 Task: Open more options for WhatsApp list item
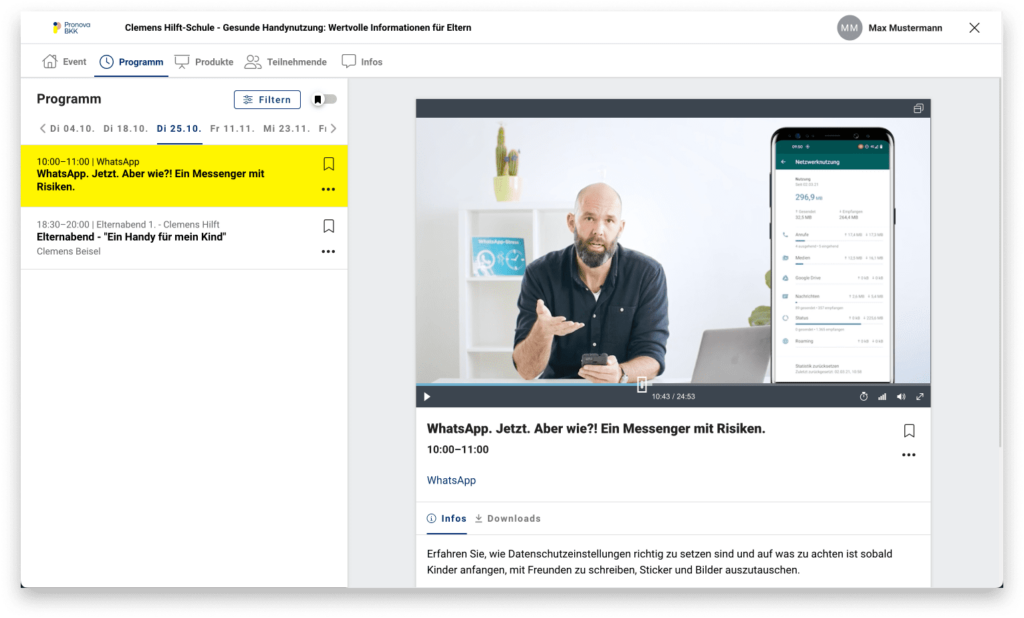pyautogui.click(x=328, y=189)
